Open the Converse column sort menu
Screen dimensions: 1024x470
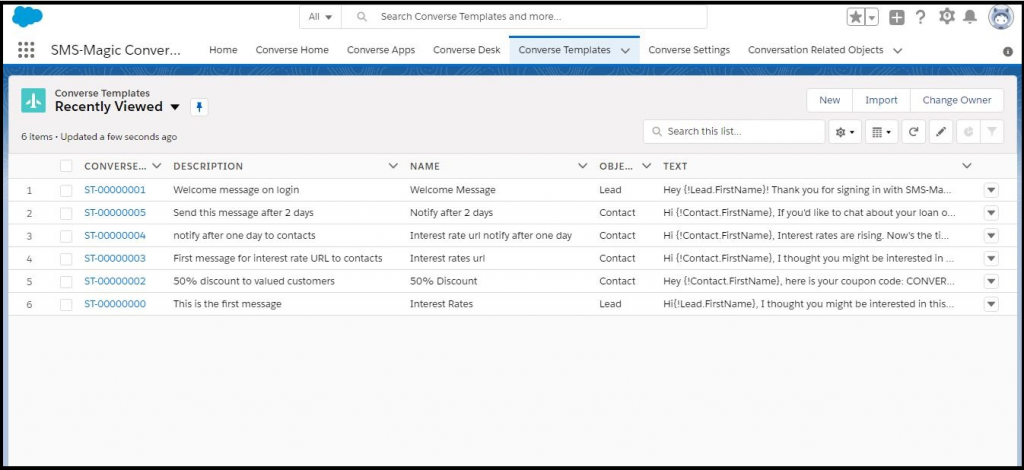tap(156, 166)
